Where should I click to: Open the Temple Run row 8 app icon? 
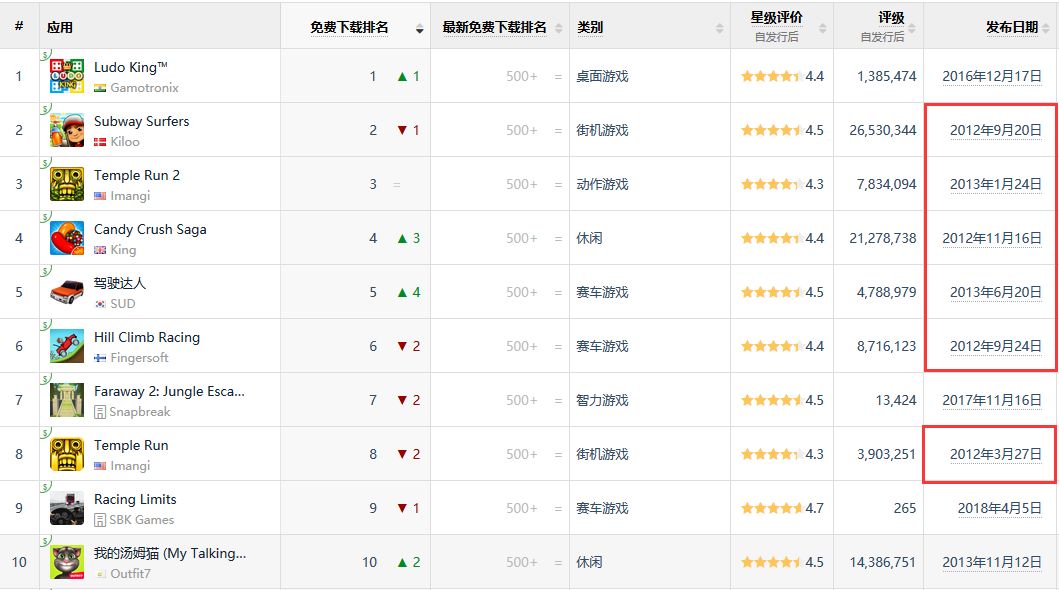click(67, 454)
